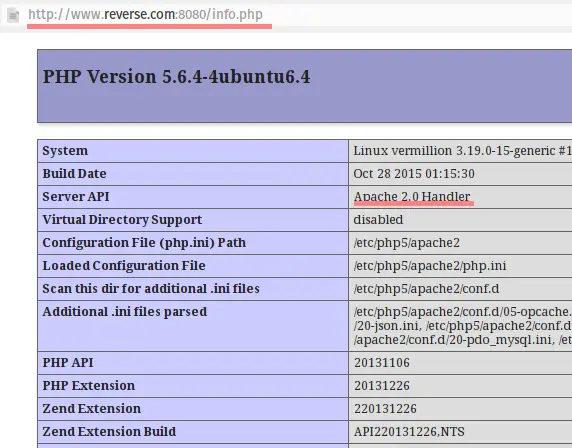Click the 05-opcache ini file list value

(462, 326)
